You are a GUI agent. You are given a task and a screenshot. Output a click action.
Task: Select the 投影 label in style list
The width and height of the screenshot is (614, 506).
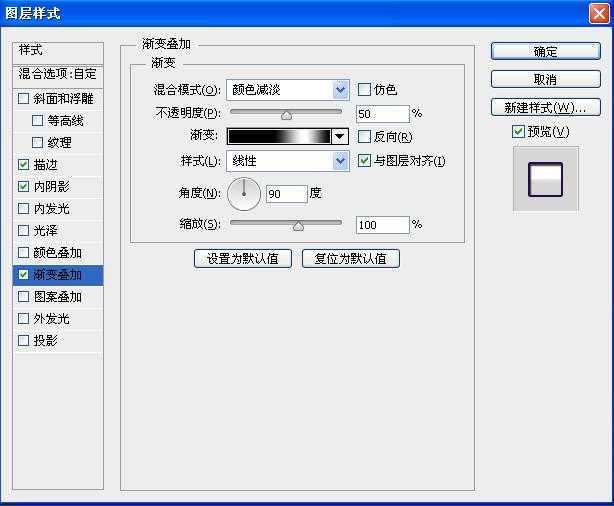click(45, 340)
